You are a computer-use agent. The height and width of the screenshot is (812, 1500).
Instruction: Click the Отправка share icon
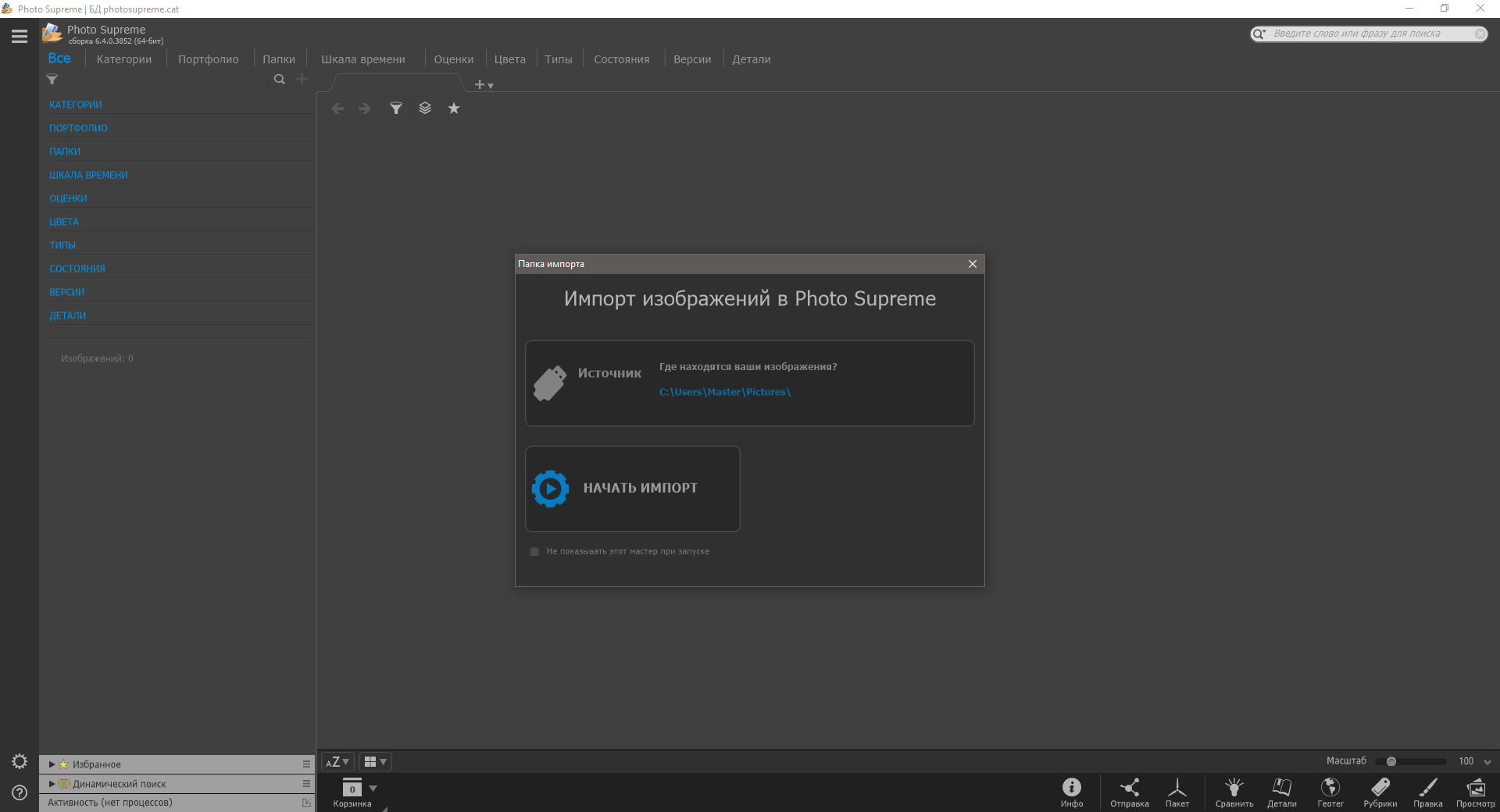point(1130,792)
